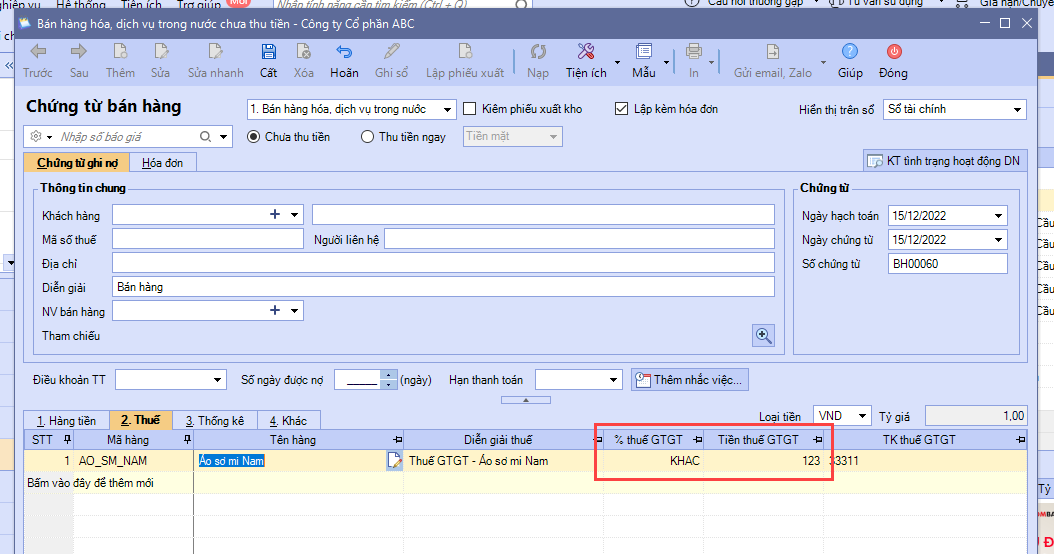Check Kiêm phiếu xuất kho
The width and height of the screenshot is (1054, 554).
tap(470, 109)
